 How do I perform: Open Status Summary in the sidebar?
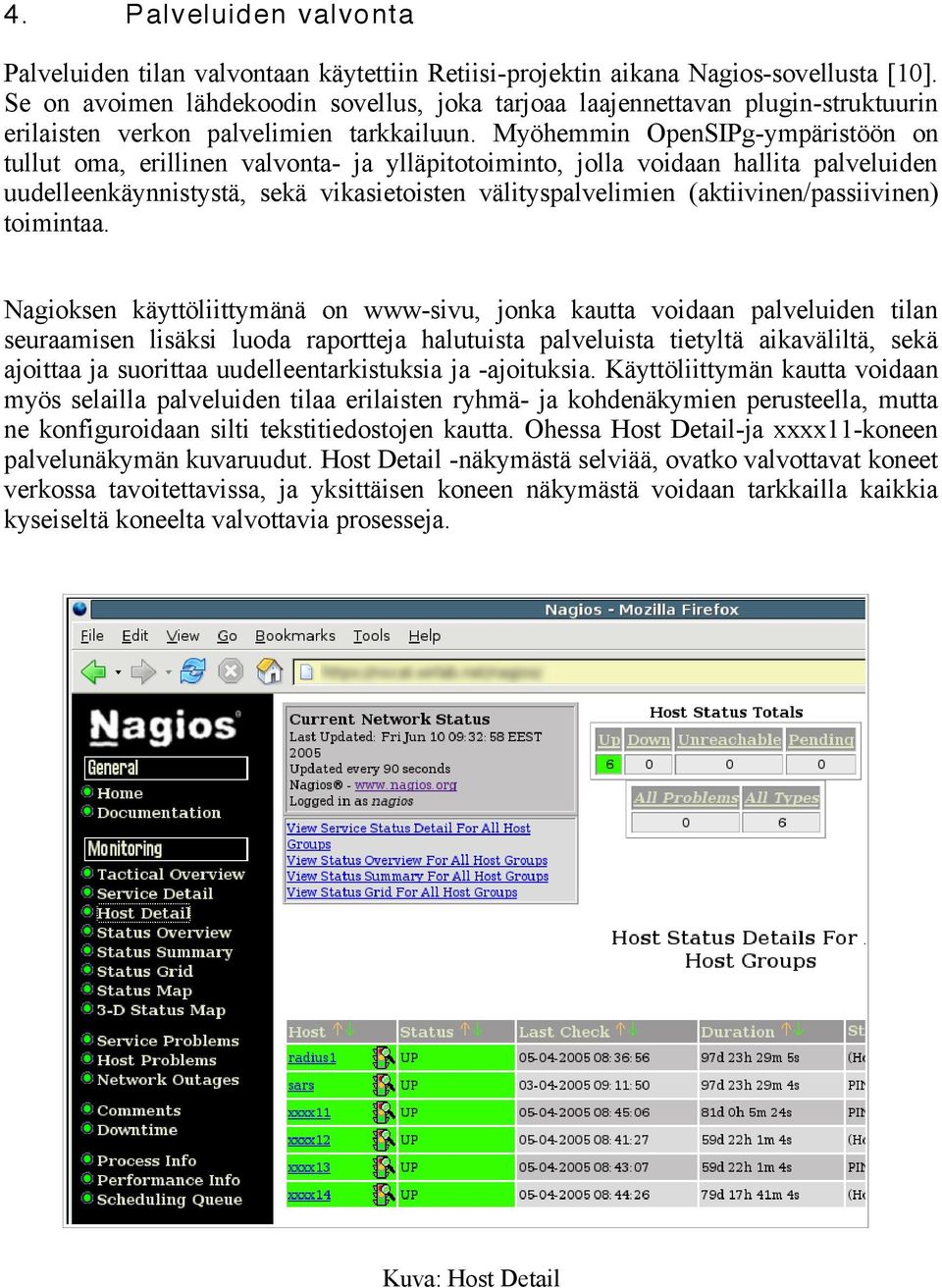[165, 952]
